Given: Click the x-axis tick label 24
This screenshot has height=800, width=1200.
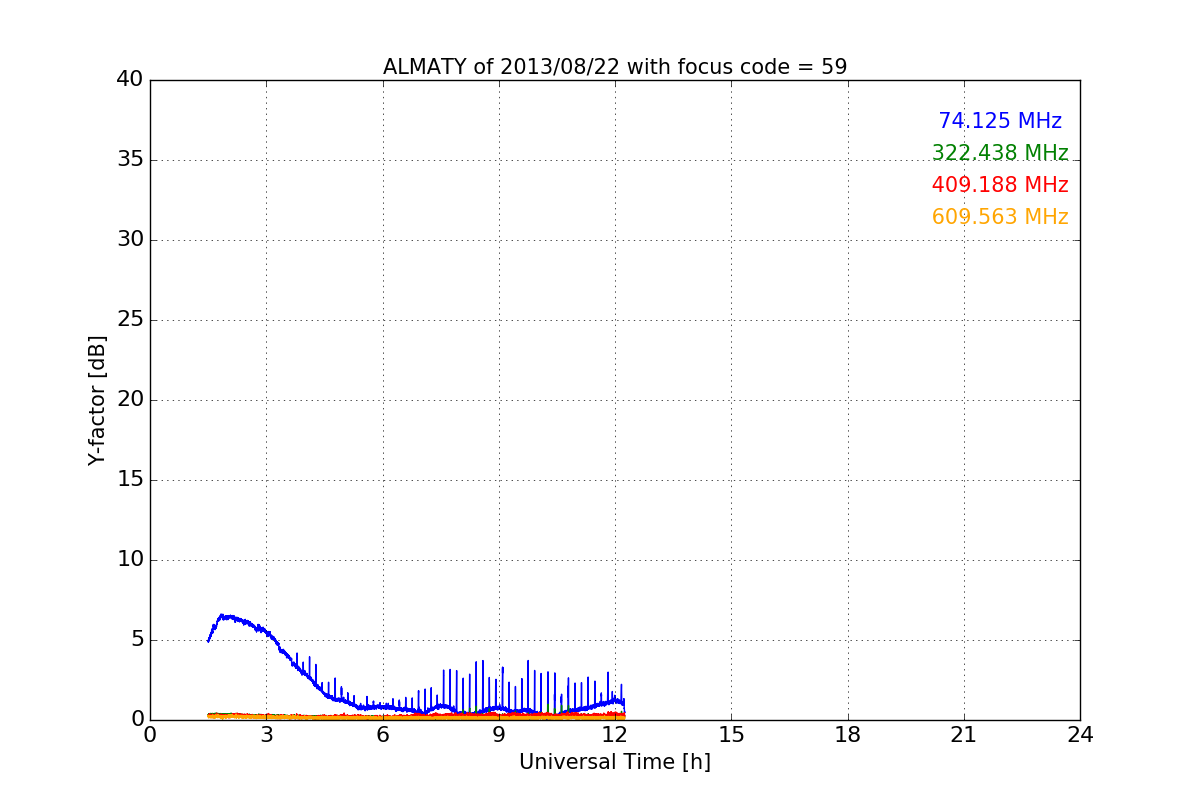Looking at the screenshot, I should (1080, 735).
